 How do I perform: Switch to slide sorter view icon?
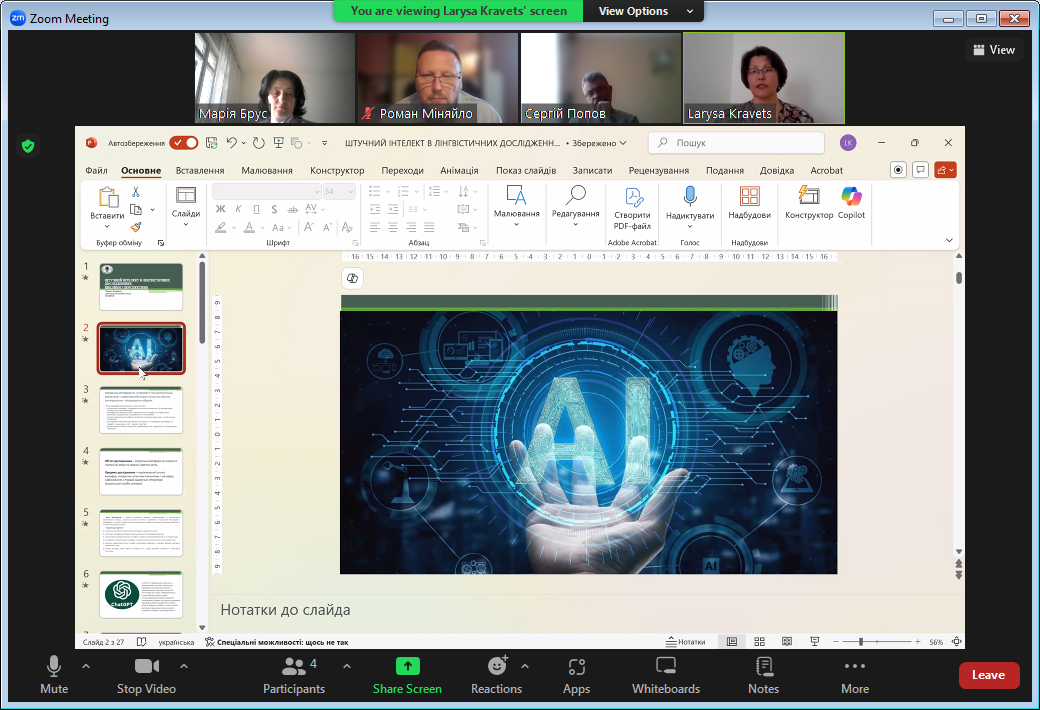(x=759, y=642)
